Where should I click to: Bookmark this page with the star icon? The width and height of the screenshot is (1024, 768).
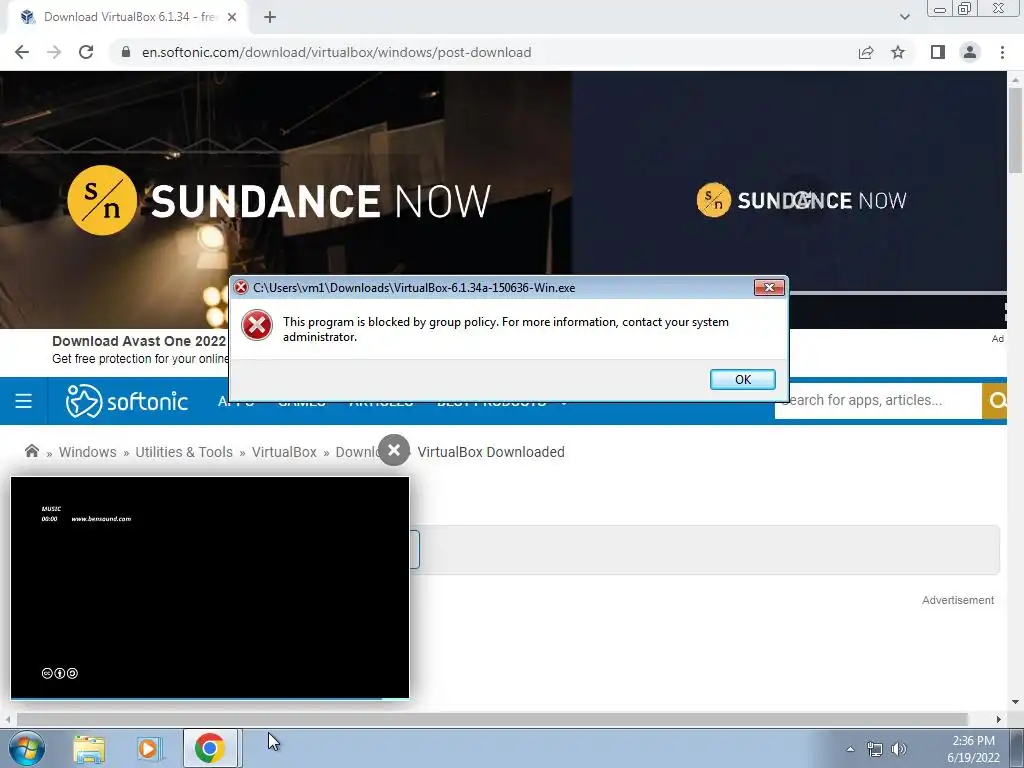pos(898,52)
